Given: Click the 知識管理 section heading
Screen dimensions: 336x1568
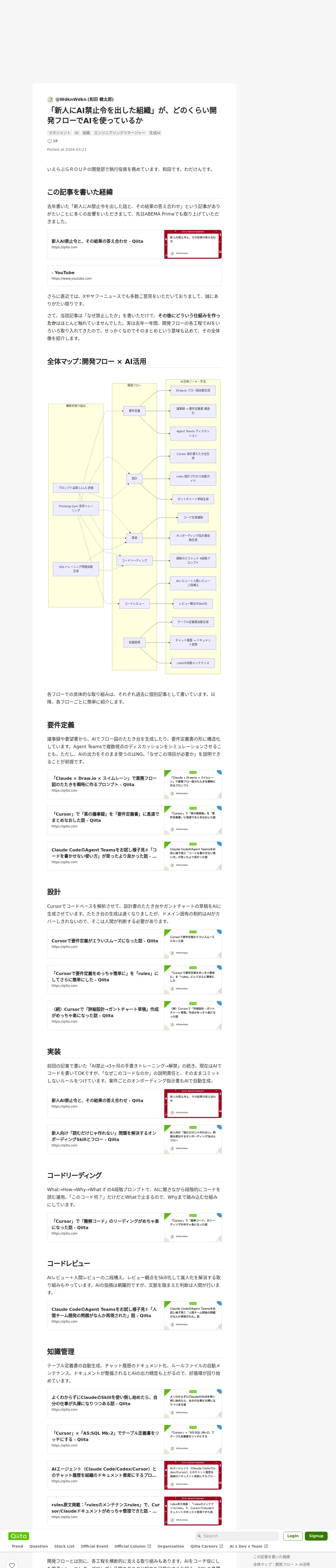Looking at the screenshot, I should 60,1351.
